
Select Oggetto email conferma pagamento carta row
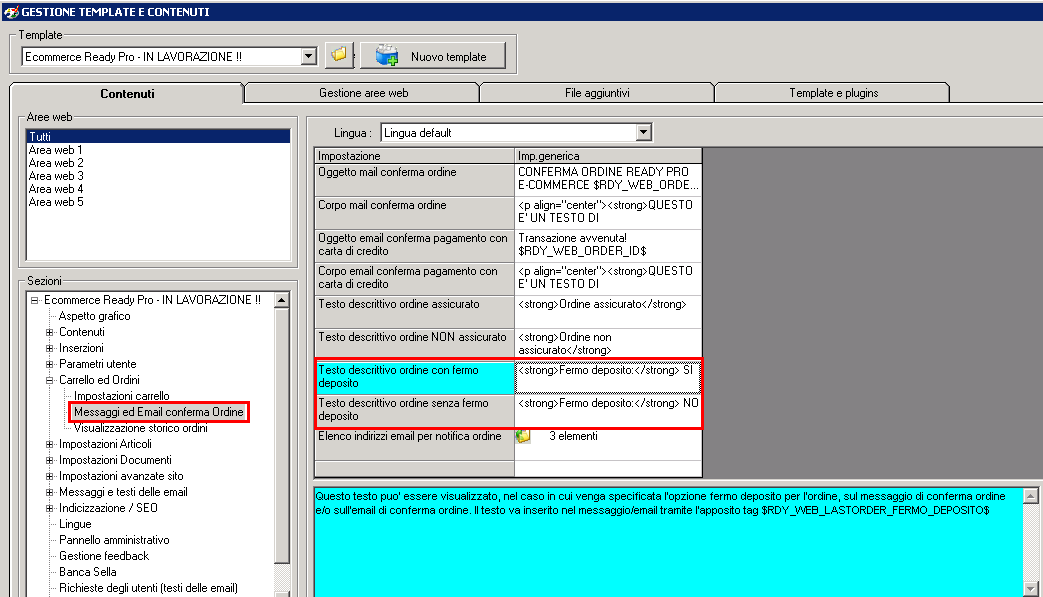(414, 246)
